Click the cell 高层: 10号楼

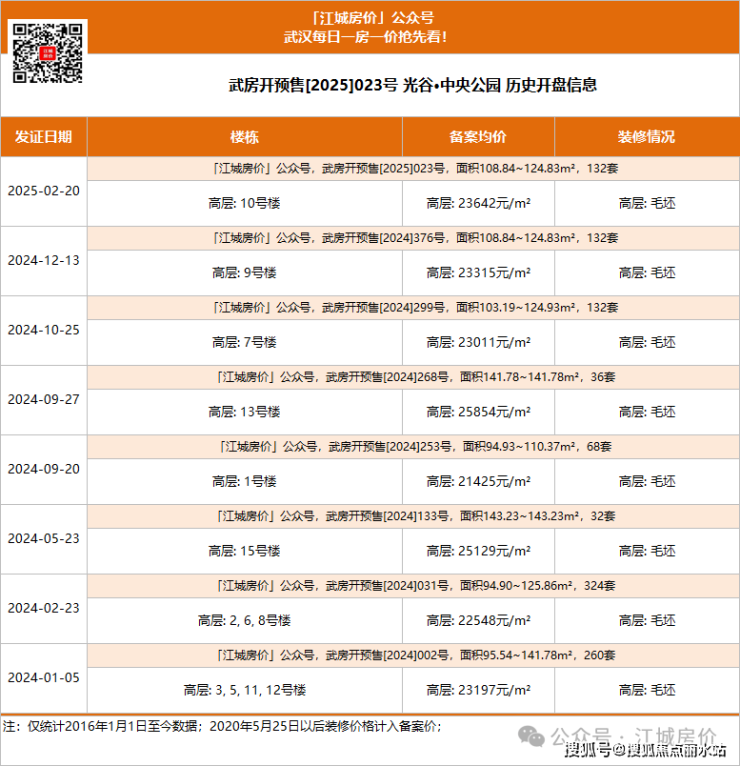pos(245,203)
